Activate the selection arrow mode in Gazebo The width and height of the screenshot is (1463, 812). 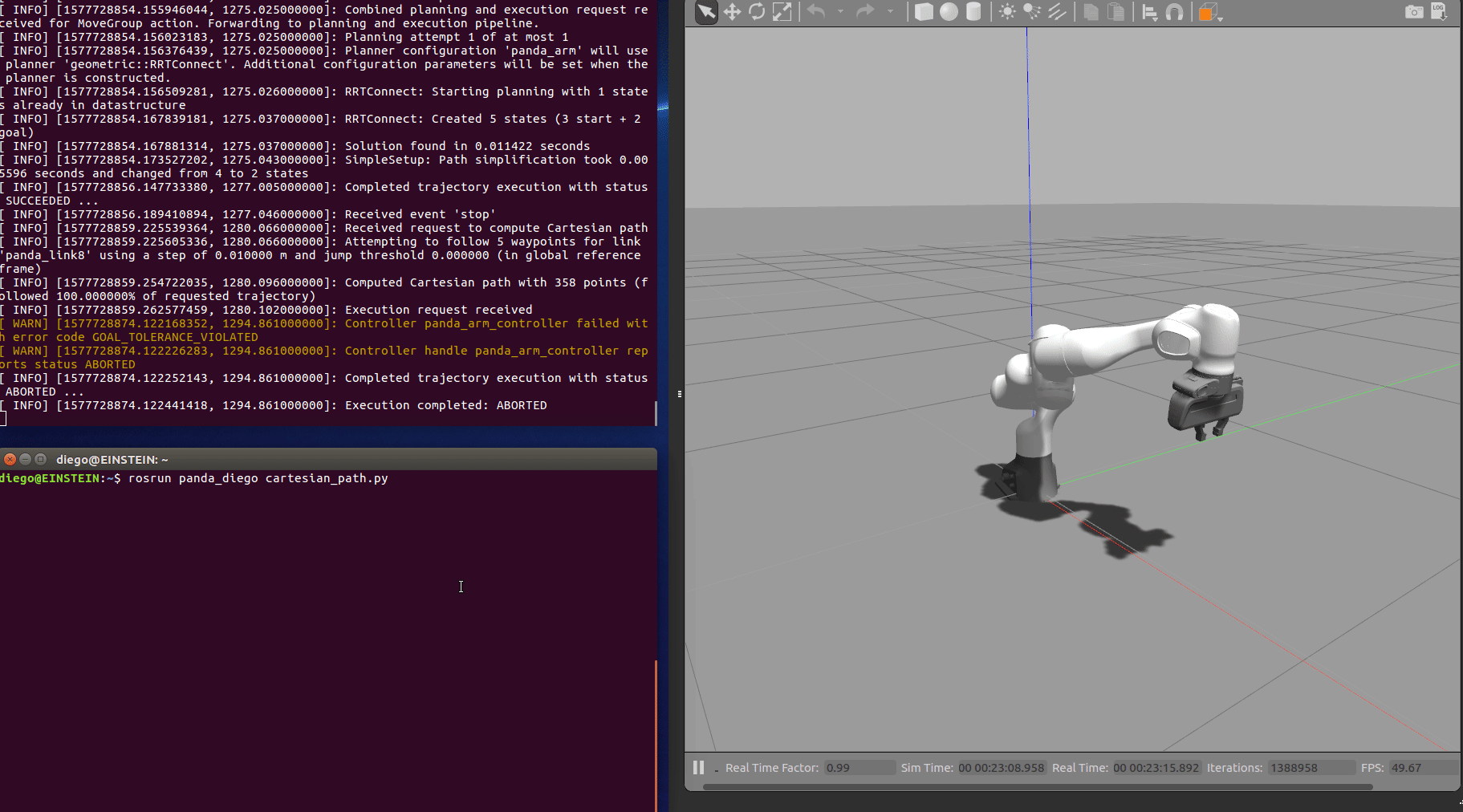pos(706,12)
